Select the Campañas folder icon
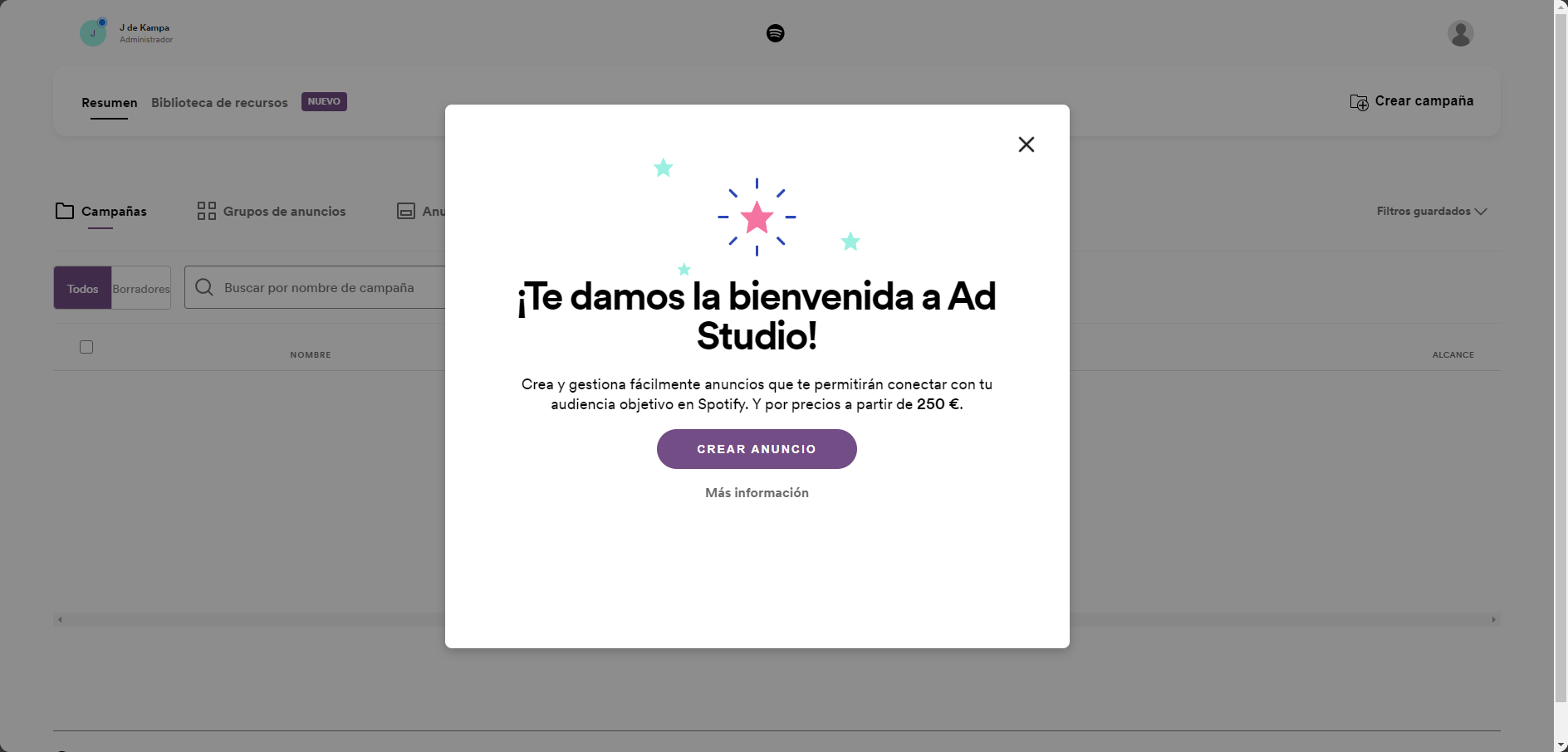Screen dimensions: 1568x752 64,211
